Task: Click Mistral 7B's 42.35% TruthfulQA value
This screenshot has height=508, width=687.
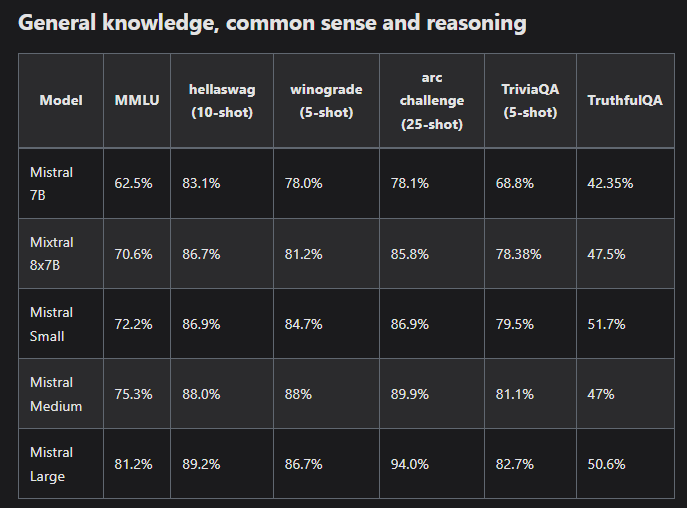Action: point(610,184)
